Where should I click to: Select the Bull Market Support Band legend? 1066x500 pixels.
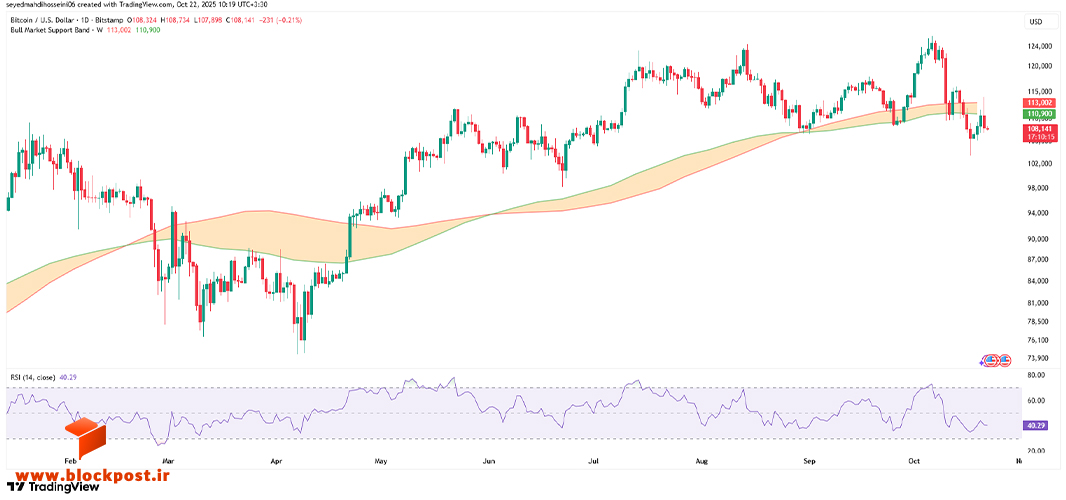[x=48, y=30]
